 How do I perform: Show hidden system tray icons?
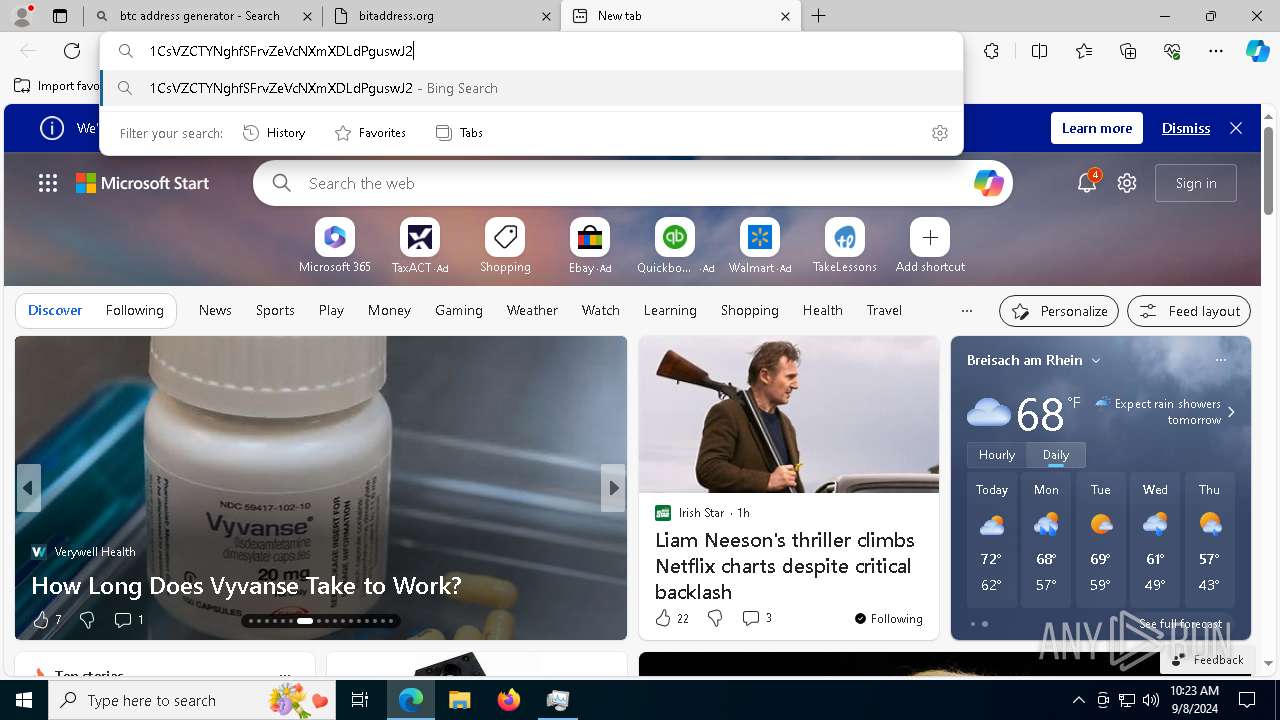(x=1078, y=700)
